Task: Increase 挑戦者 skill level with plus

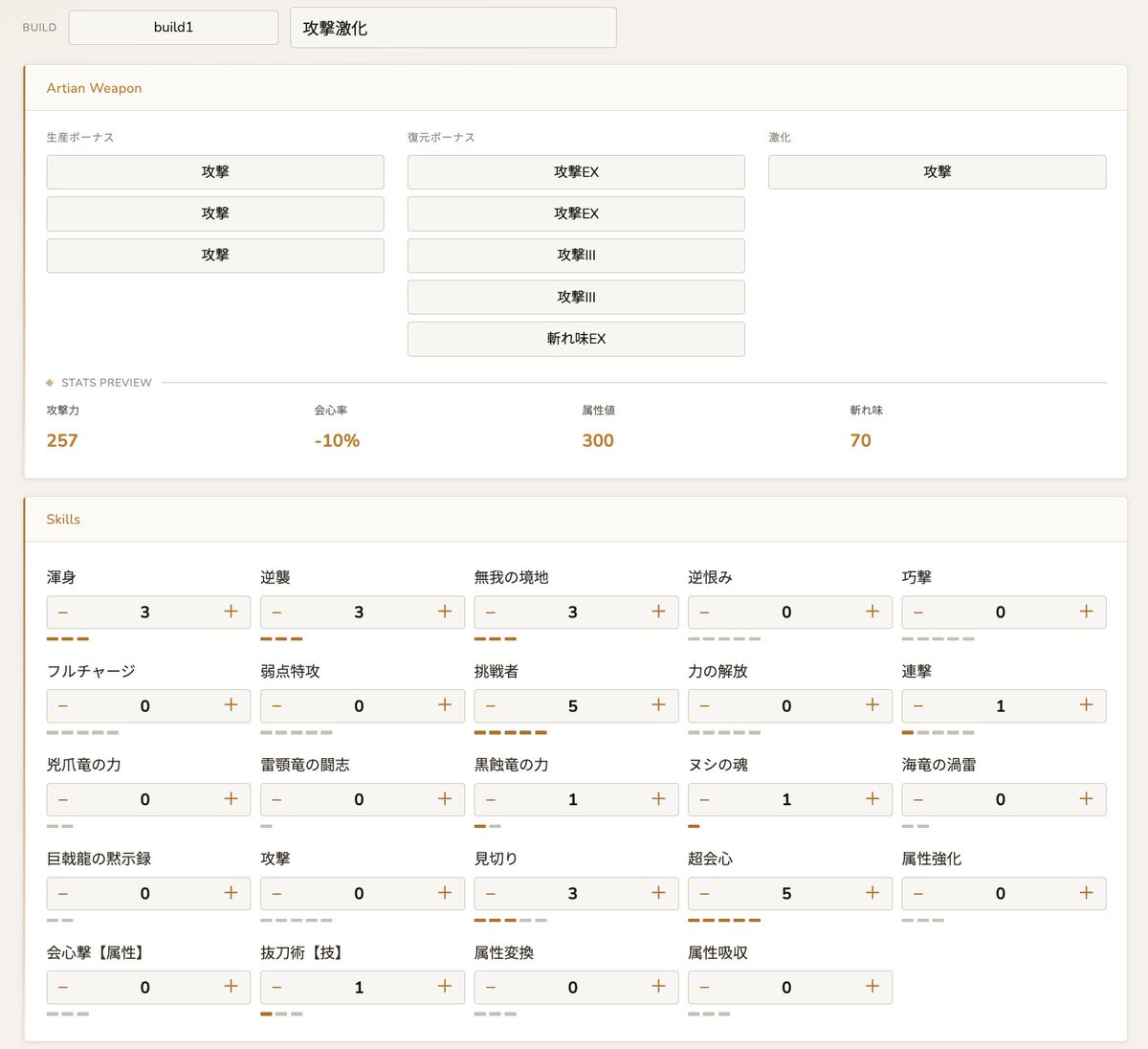Action: coord(658,705)
